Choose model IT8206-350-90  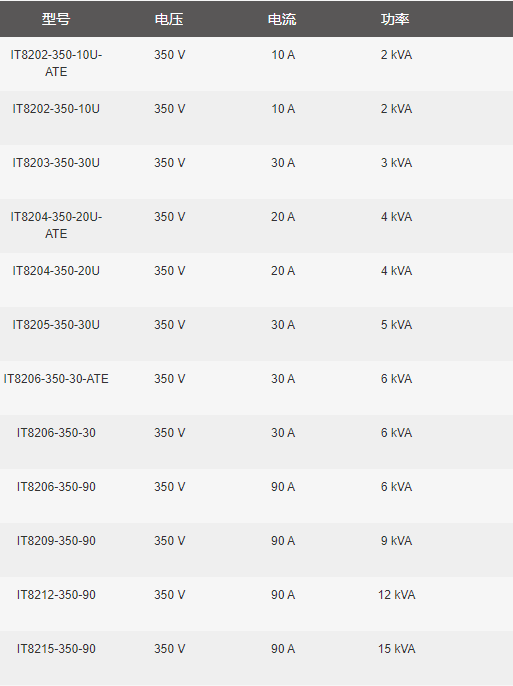(56, 486)
